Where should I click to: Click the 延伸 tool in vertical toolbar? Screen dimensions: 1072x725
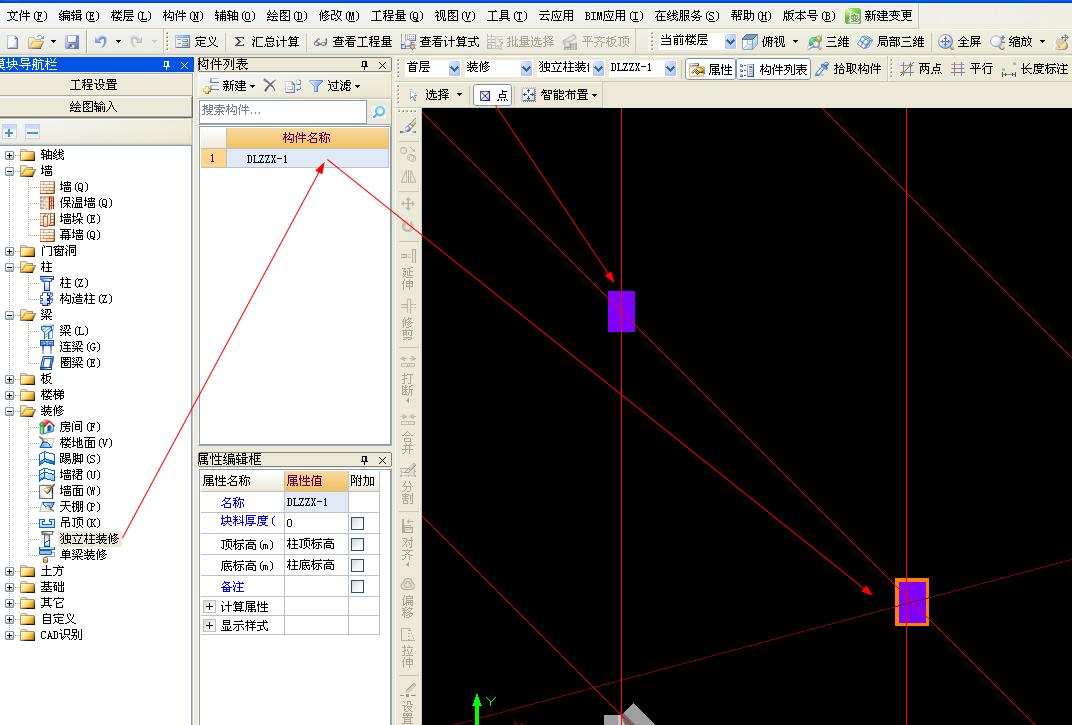click(x=408, y=270)
